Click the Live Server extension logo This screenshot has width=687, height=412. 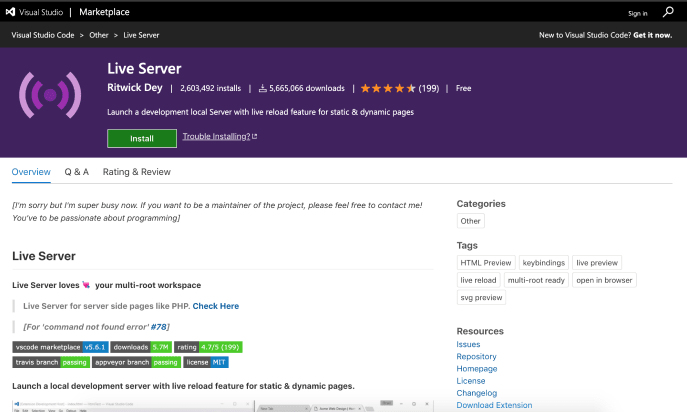tap(50, 95)
